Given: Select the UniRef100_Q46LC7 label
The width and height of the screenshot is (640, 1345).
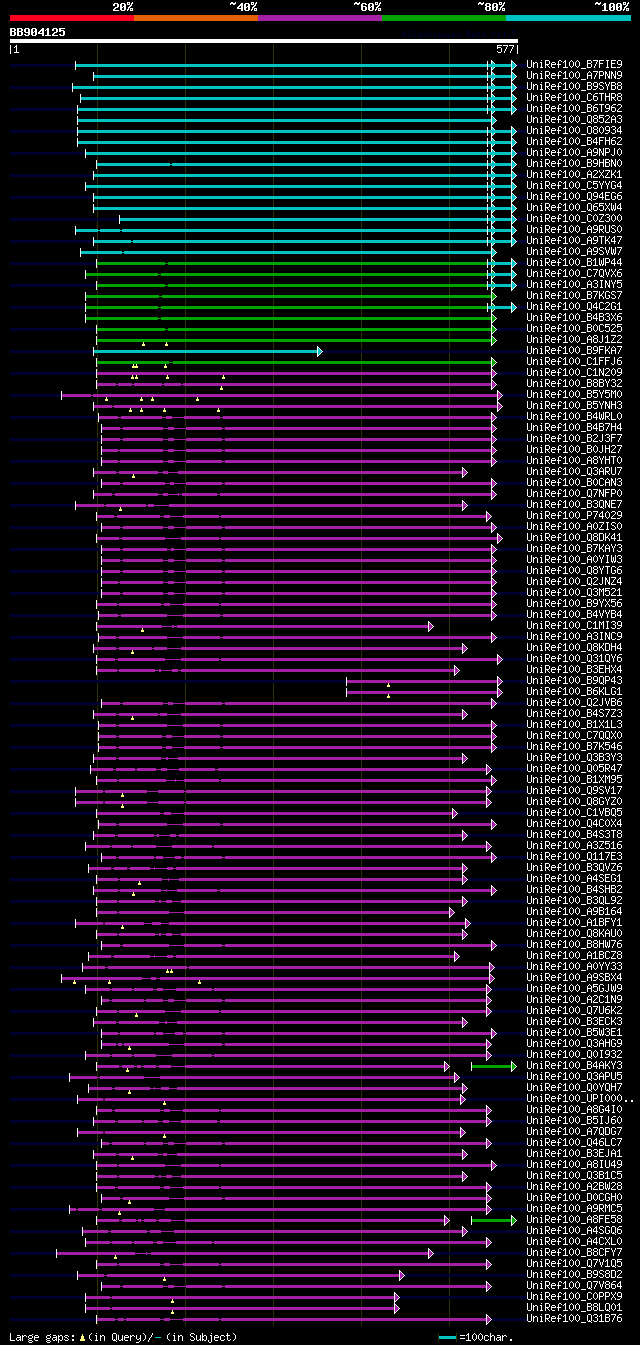Looking at the screenshot, I should click(574, 1142).
